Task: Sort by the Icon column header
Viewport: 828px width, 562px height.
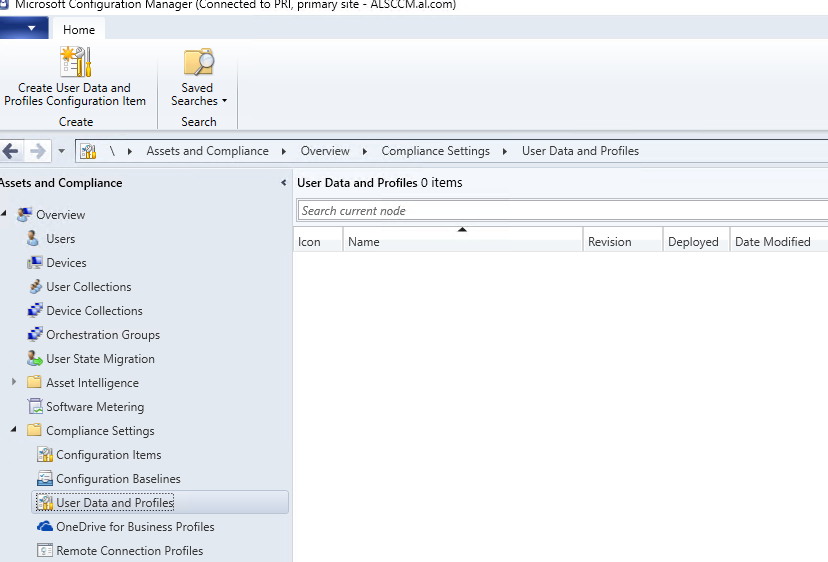Action: 318,241
